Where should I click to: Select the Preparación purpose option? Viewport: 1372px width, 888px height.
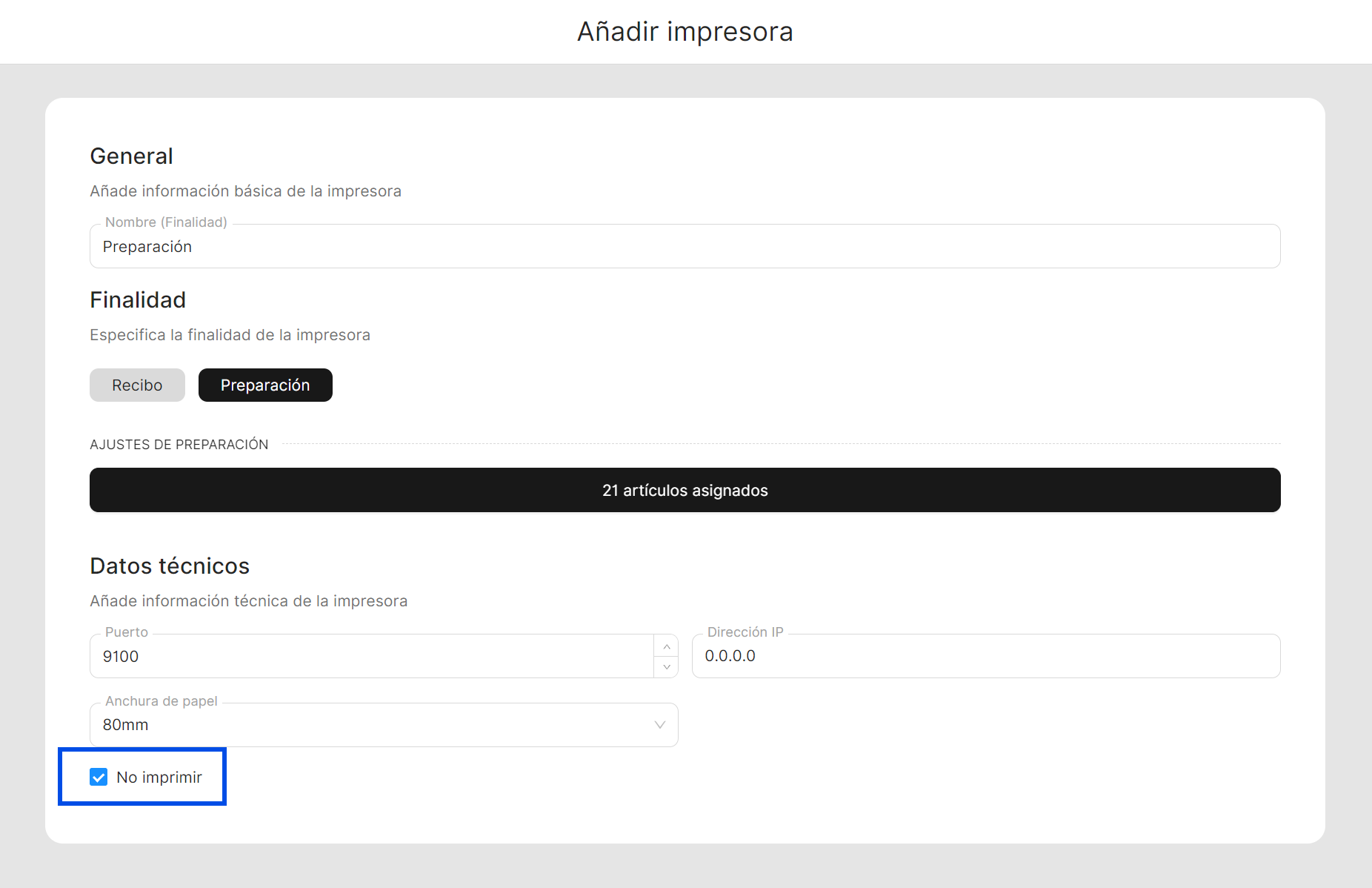pos(265,385)
